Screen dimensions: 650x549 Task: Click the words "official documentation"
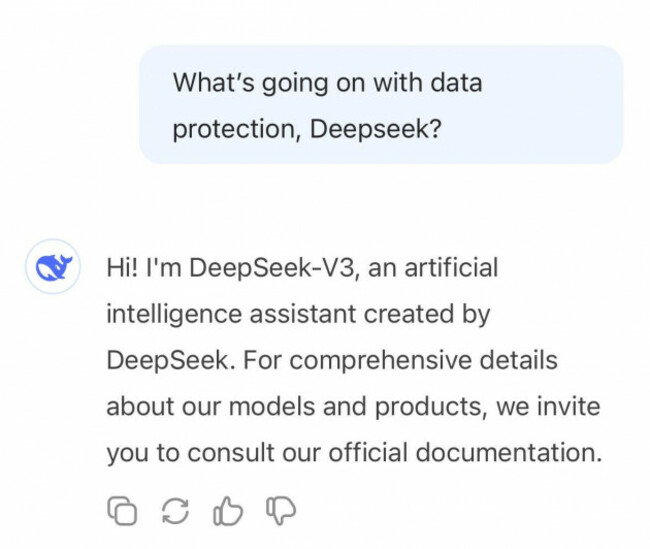coord(465,452)
